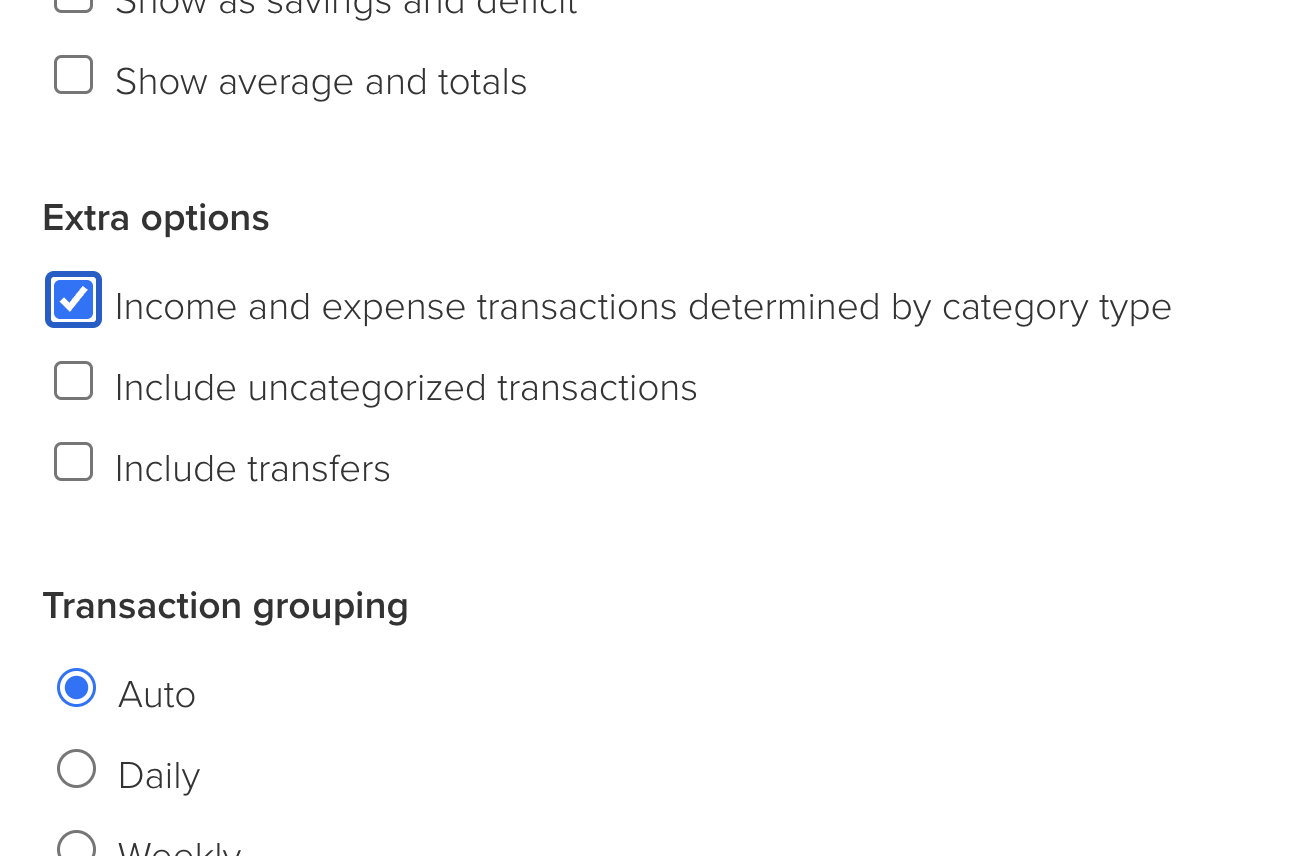
Task: Click the "Daily" option label text
Action: [159, 776]
